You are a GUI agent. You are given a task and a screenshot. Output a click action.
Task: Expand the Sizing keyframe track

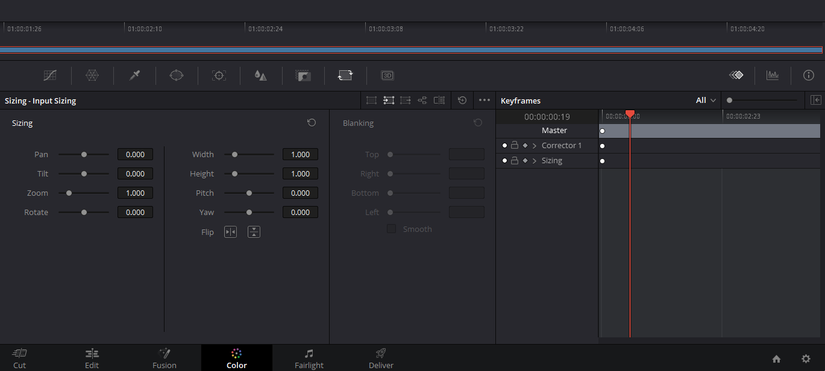[x=535, y=161]
